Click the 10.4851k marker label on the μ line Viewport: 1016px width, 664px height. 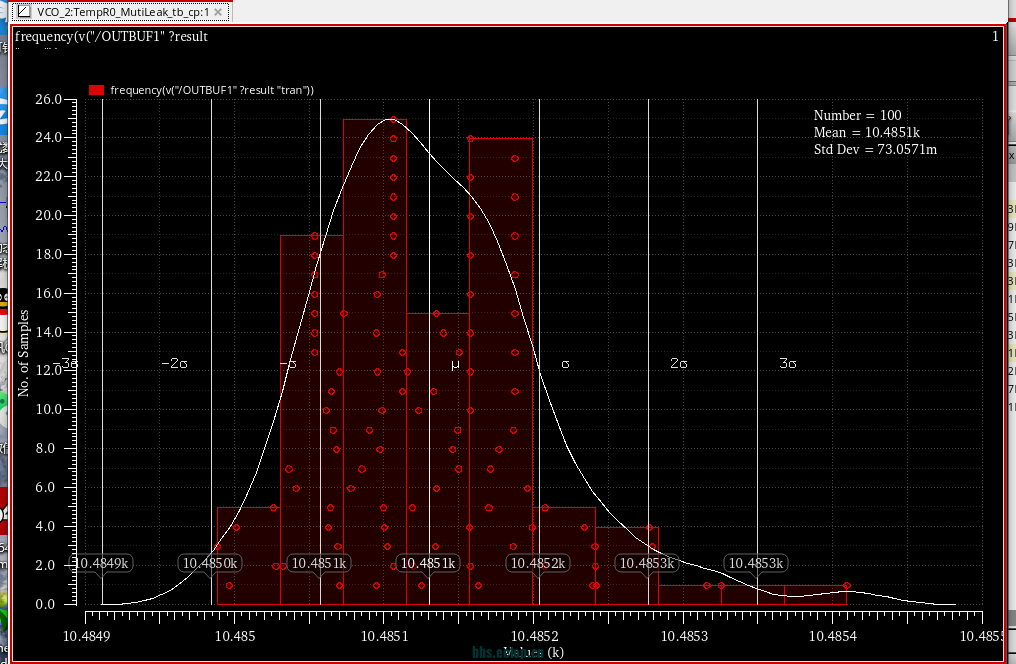click(428, 564)
